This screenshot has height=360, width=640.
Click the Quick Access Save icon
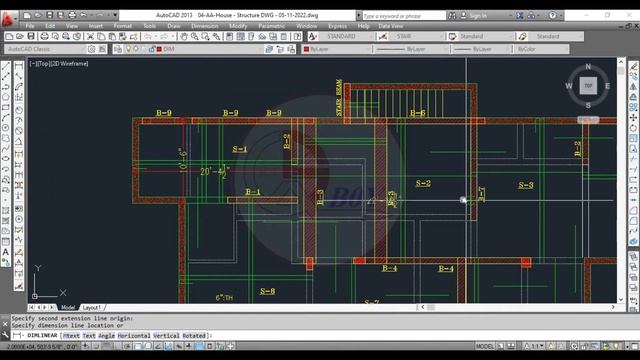[x=49, y=15]
